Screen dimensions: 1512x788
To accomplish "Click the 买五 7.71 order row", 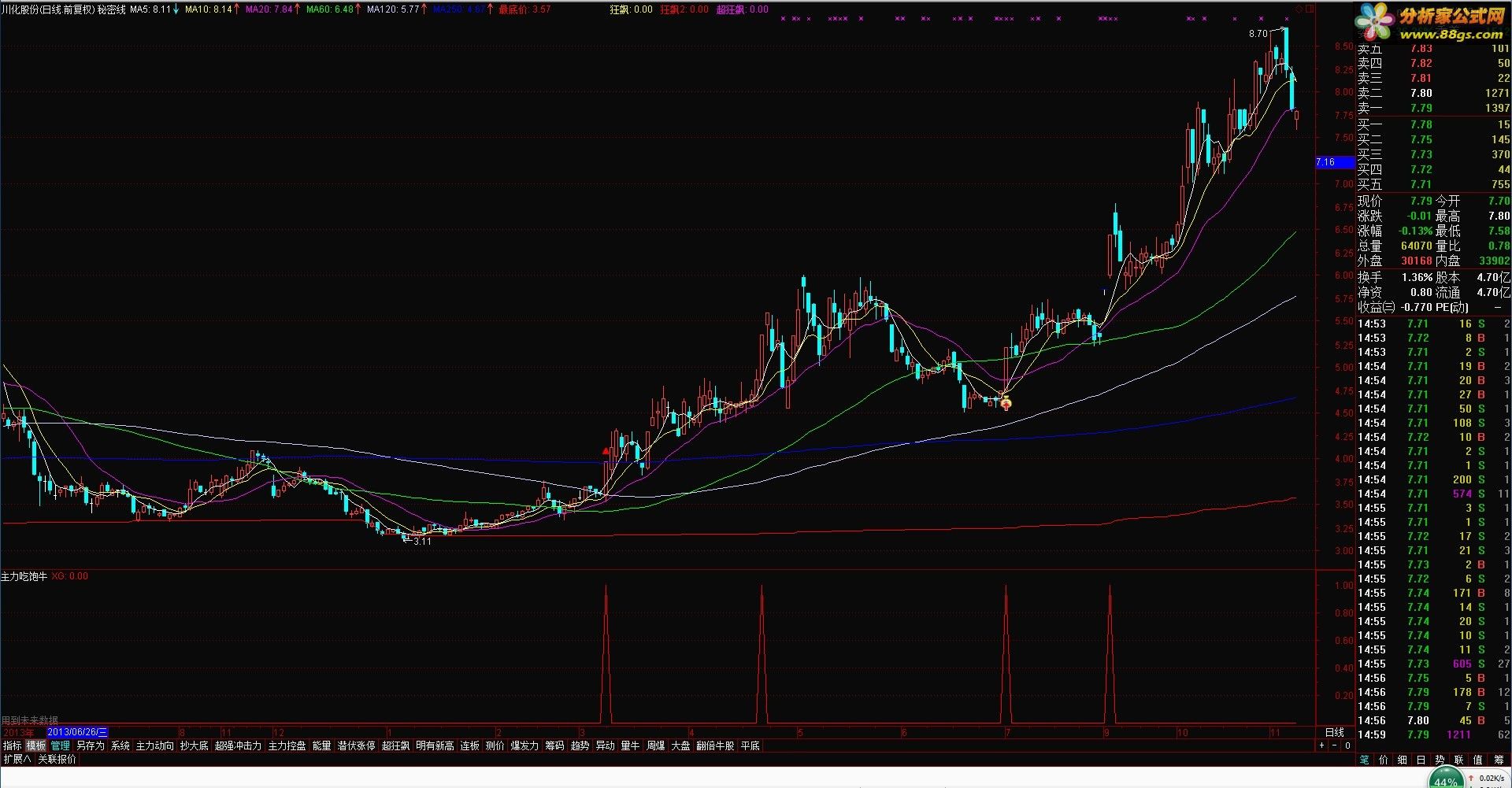I will pyautogui.click(x=1433, y=184).
